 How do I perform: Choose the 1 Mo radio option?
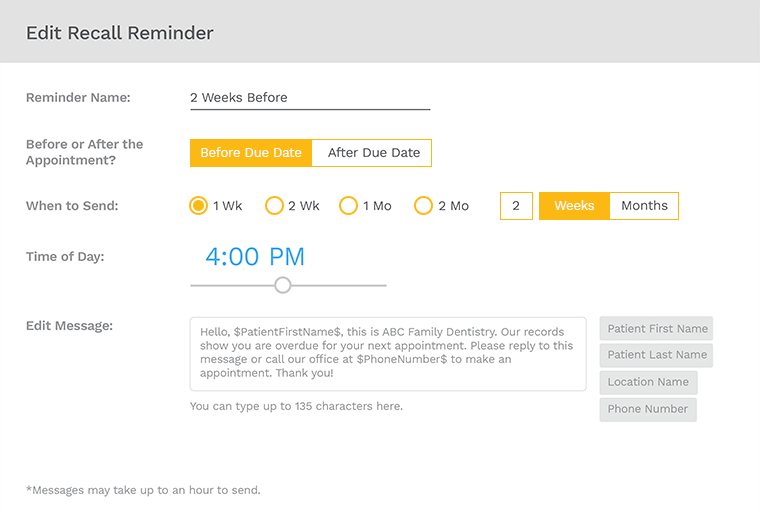click(x=348, y=206)
